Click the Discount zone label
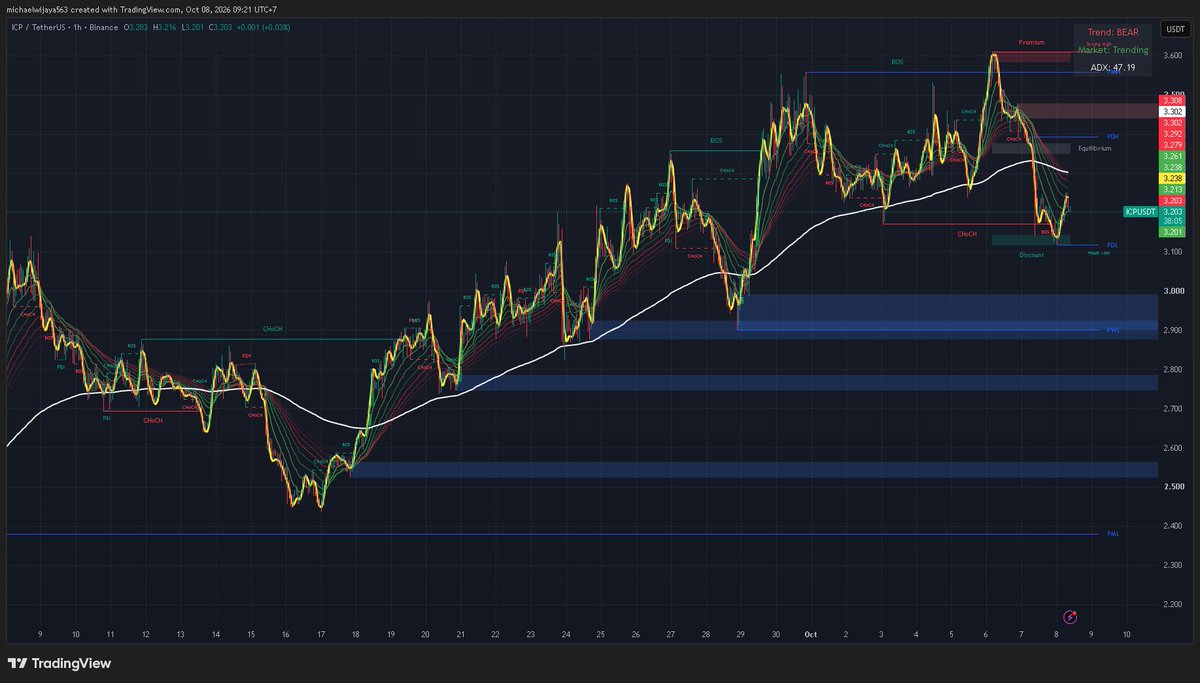The height and width of the screenshot is (683, 1200). [1032, 255]
